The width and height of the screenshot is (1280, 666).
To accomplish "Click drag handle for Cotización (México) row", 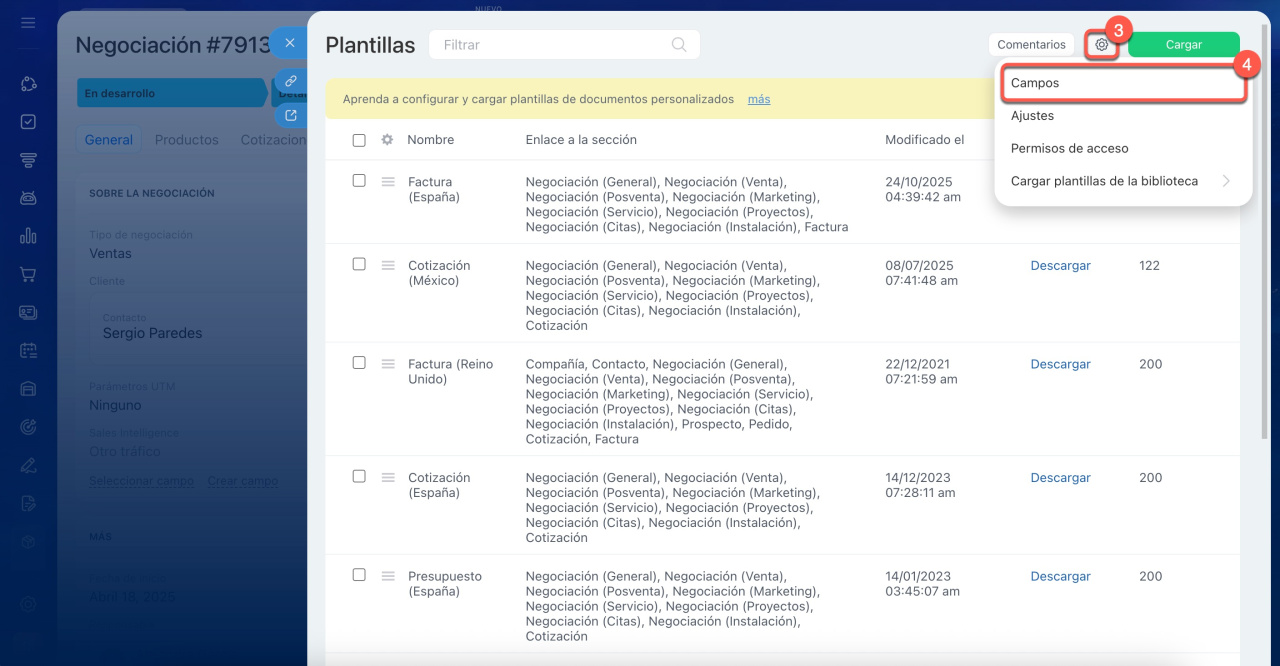I will [x=388, y=266].
